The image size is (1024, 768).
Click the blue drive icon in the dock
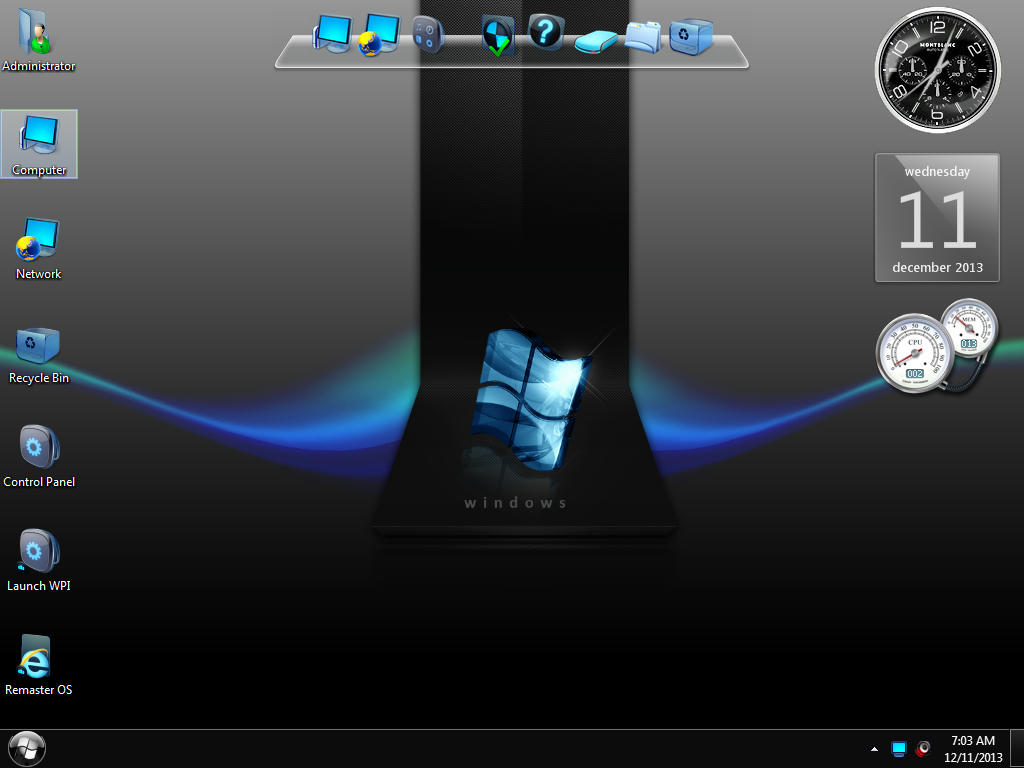click(596, 42)
